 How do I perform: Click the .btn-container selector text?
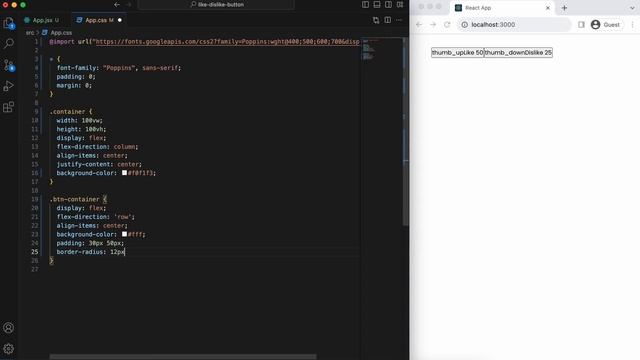[74, 199]
